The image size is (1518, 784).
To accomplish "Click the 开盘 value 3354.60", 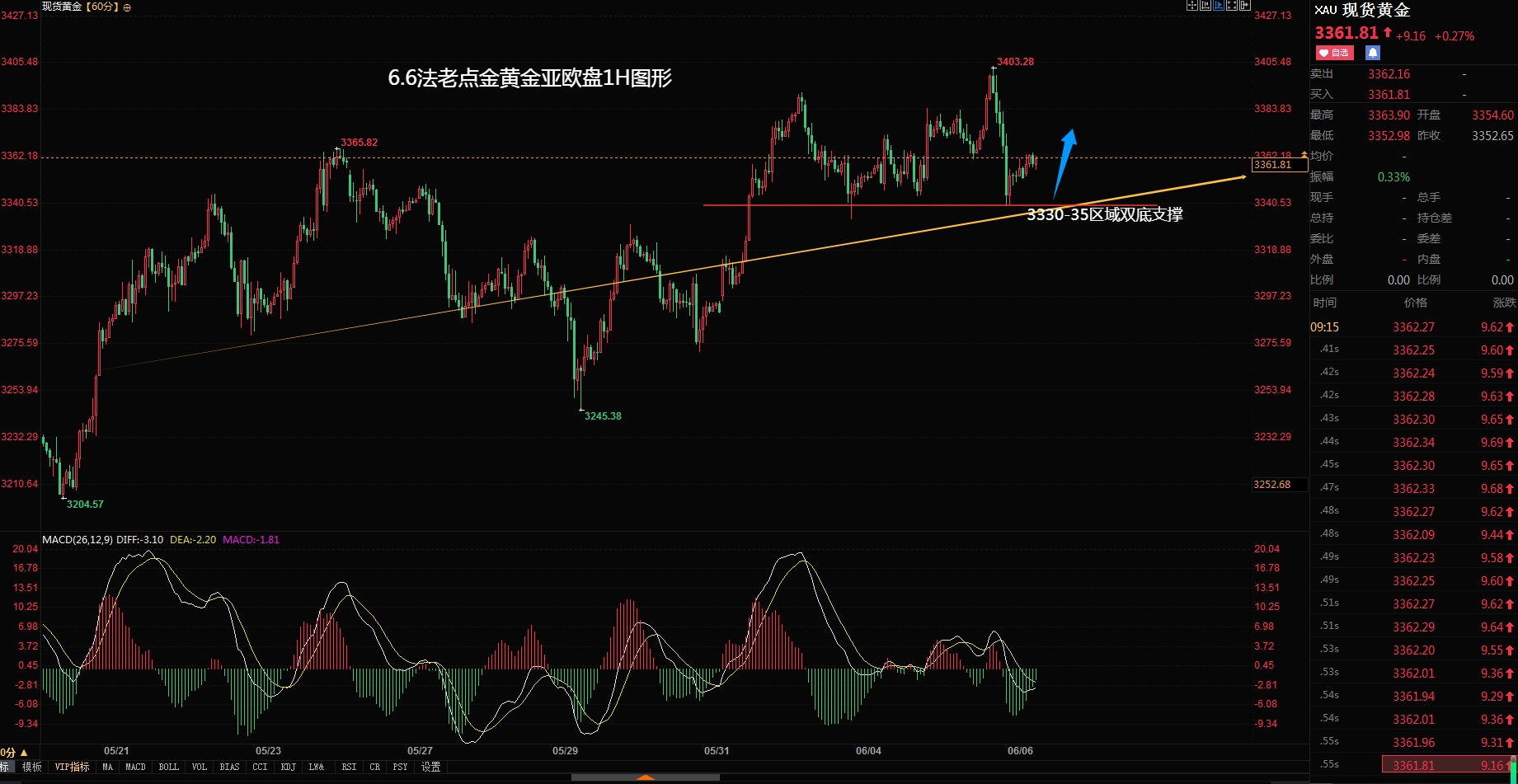I will point(1493,115).
